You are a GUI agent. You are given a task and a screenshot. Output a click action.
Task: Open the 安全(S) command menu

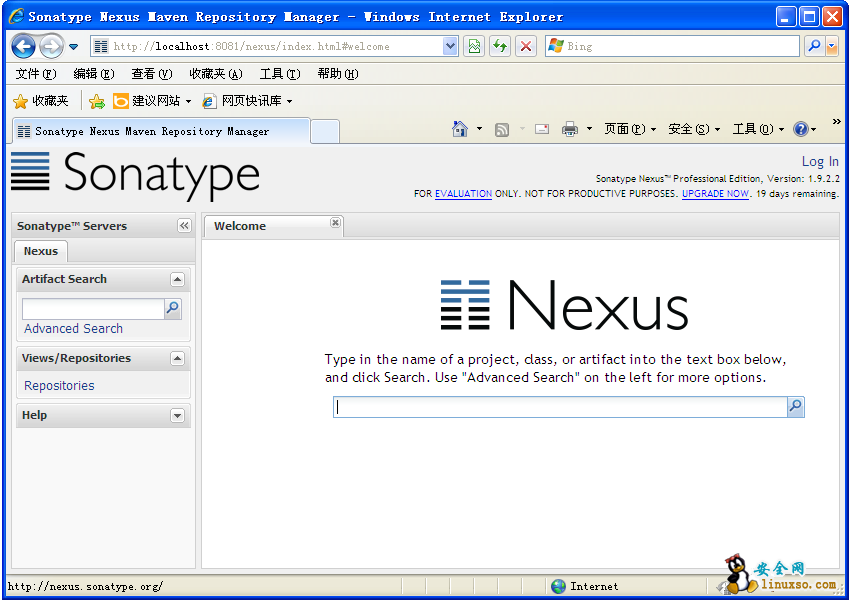[694, 129]
